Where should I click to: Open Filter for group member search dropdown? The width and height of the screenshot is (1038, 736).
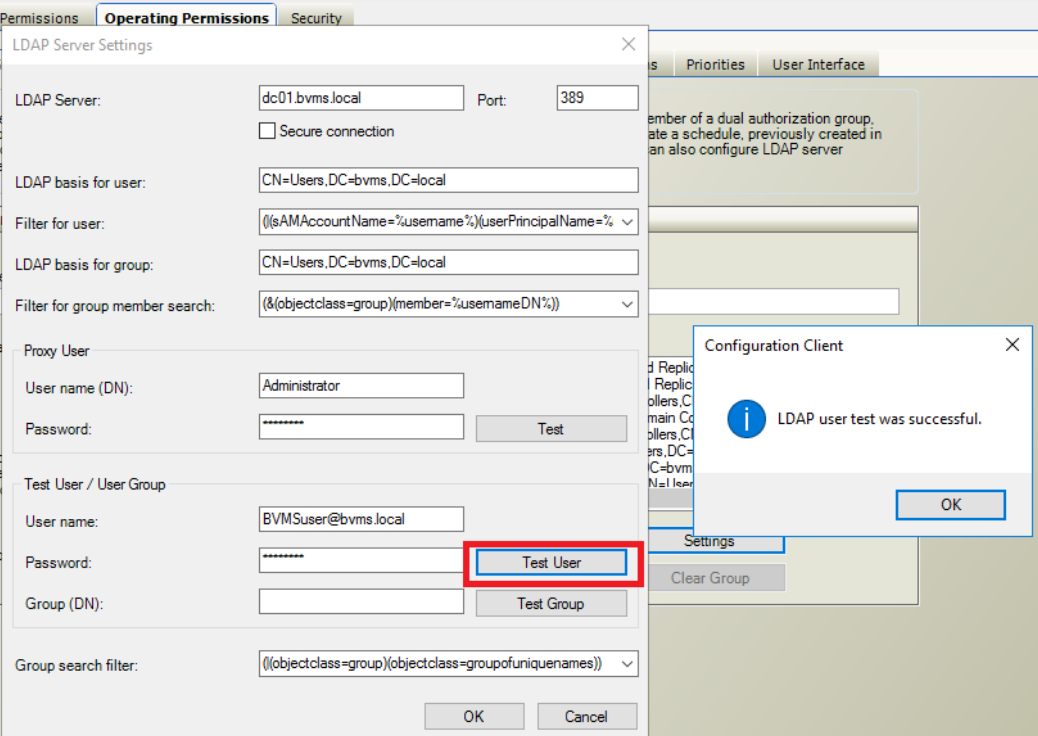(x=627, y=304)
